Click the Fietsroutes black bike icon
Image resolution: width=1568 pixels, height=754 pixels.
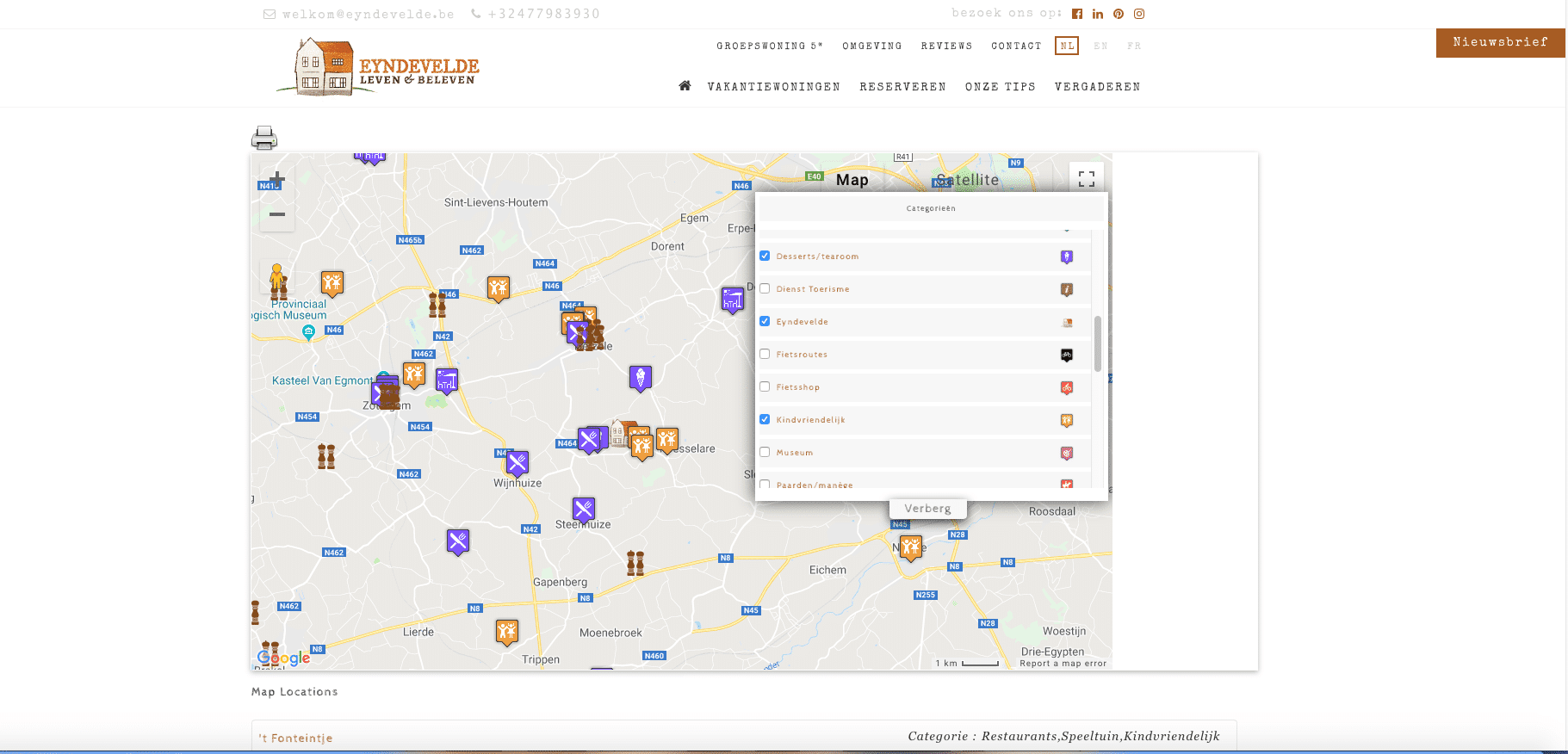(1067, 355)
